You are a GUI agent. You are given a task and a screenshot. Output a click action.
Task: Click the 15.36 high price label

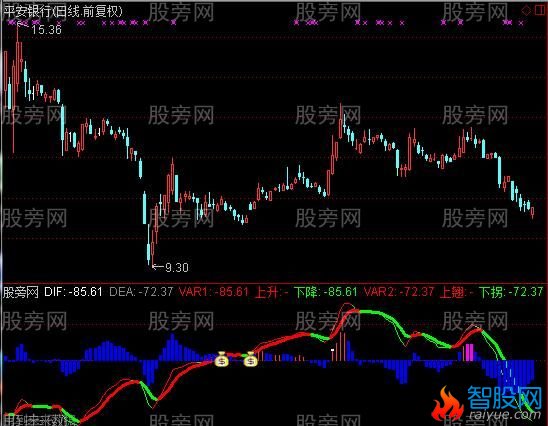[x=46, y=30]
